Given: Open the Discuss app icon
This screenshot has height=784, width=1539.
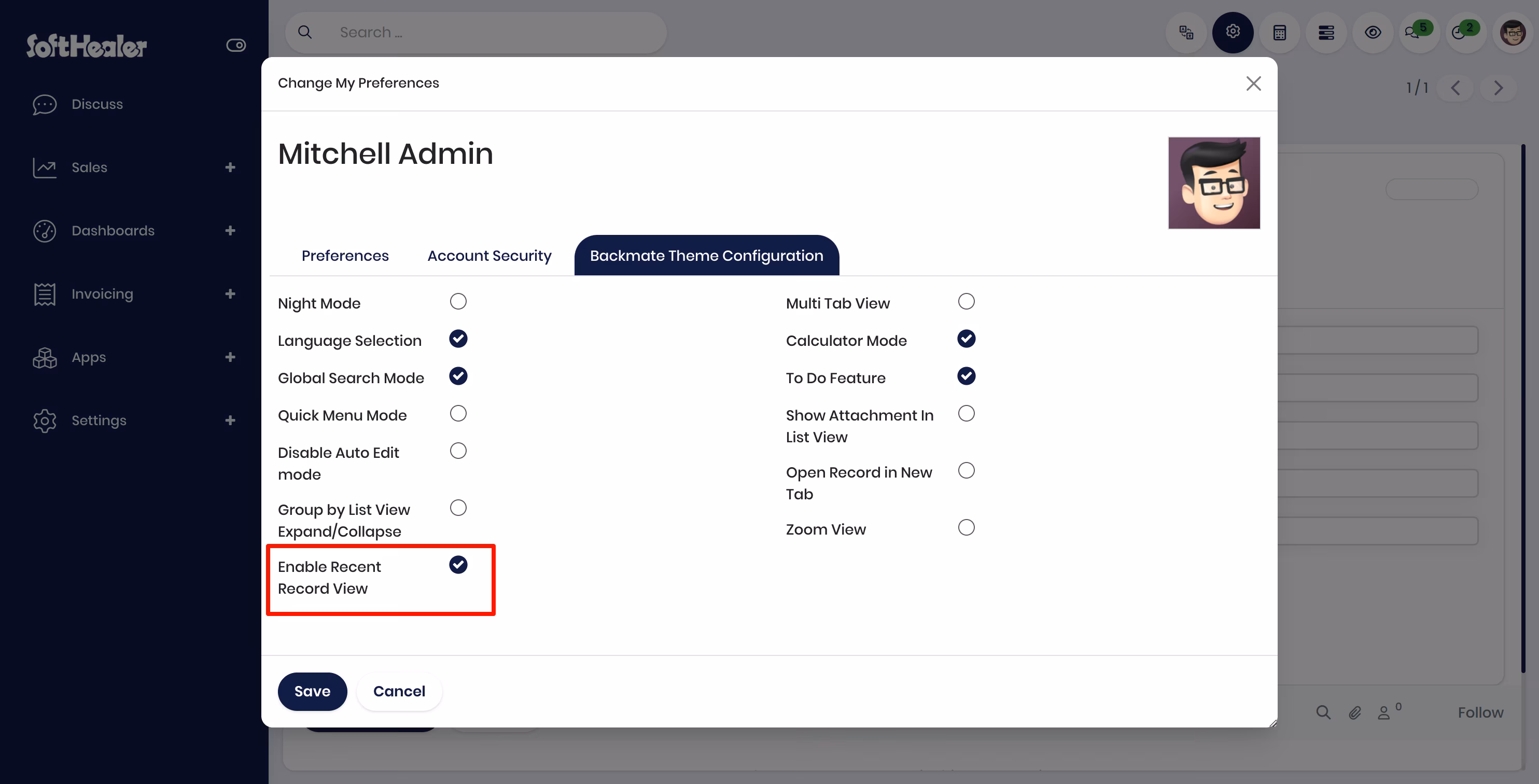Looking at the screenshot, I should pyautogui.click(x=45, y=105).
